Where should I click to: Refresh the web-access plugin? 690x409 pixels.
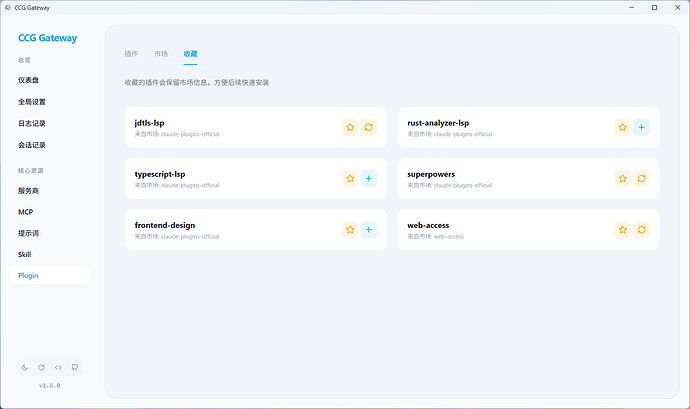pyautogui.click(x=642, y=229)
